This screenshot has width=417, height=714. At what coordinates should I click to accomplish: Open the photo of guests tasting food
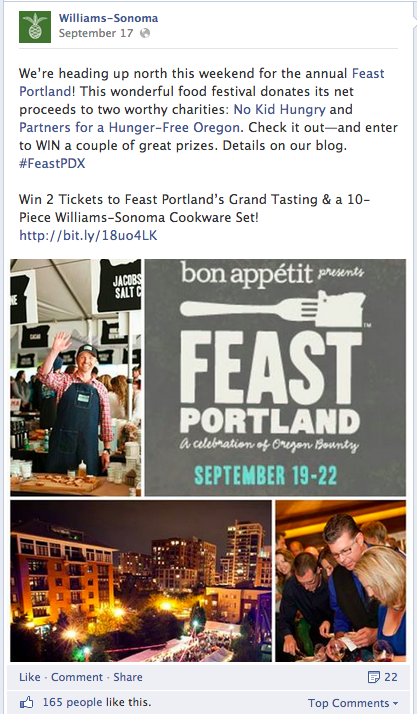[x=341, y=581]
